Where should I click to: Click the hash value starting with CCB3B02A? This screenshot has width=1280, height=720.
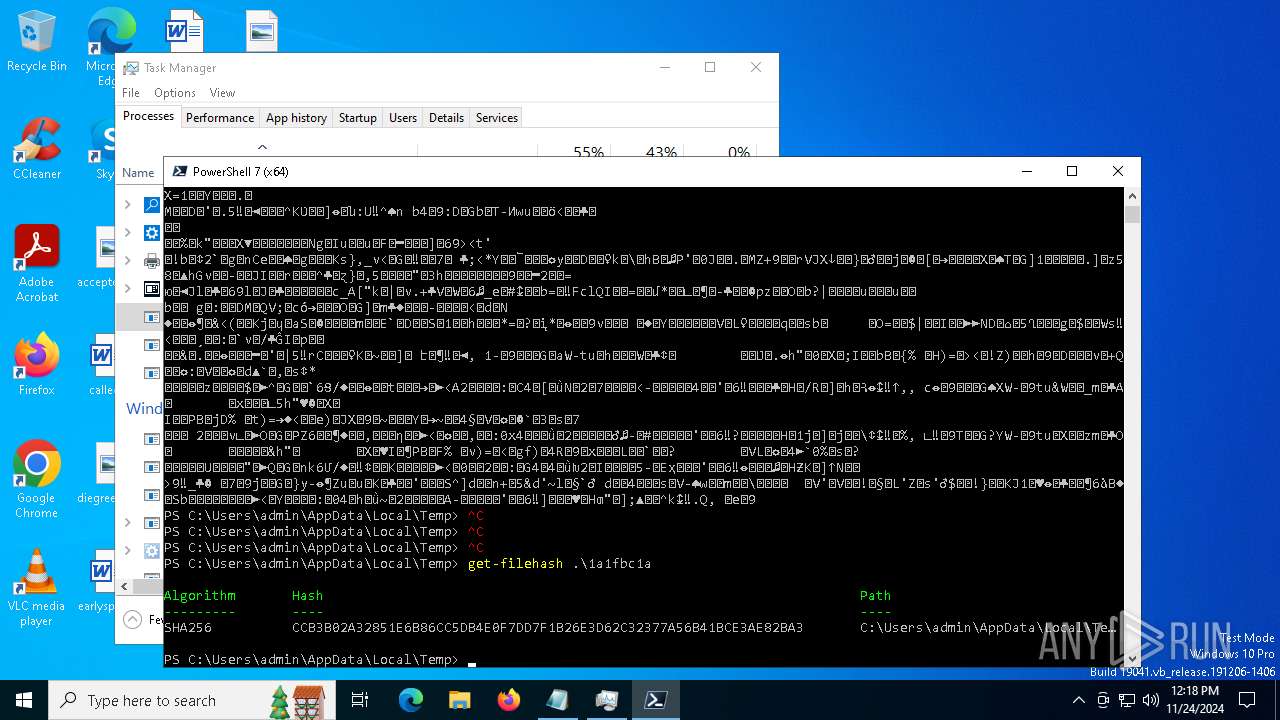click(x=547, y=628)
